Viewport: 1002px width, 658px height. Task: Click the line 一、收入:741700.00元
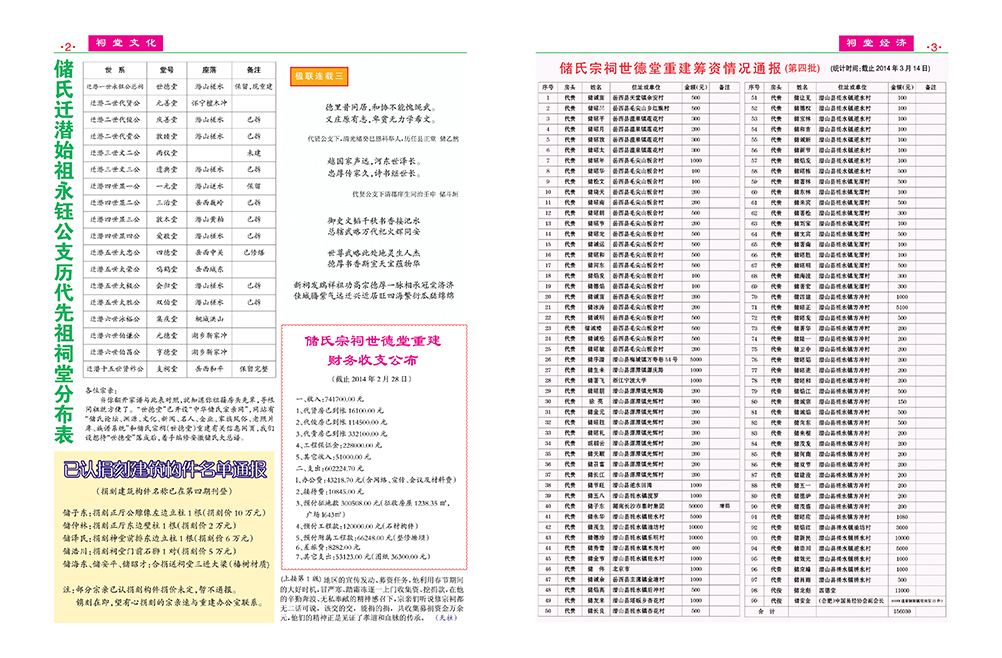328,399
